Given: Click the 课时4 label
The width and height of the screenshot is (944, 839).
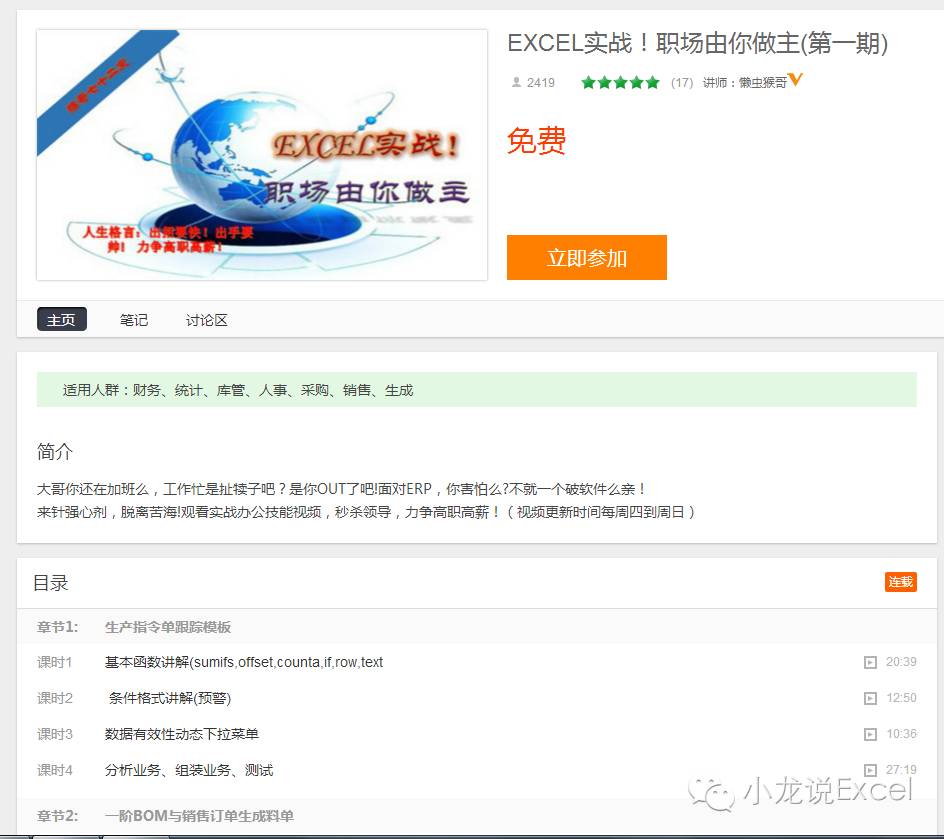Looking at the screenshot, I should pyautogui.click(x=55, y=770).
